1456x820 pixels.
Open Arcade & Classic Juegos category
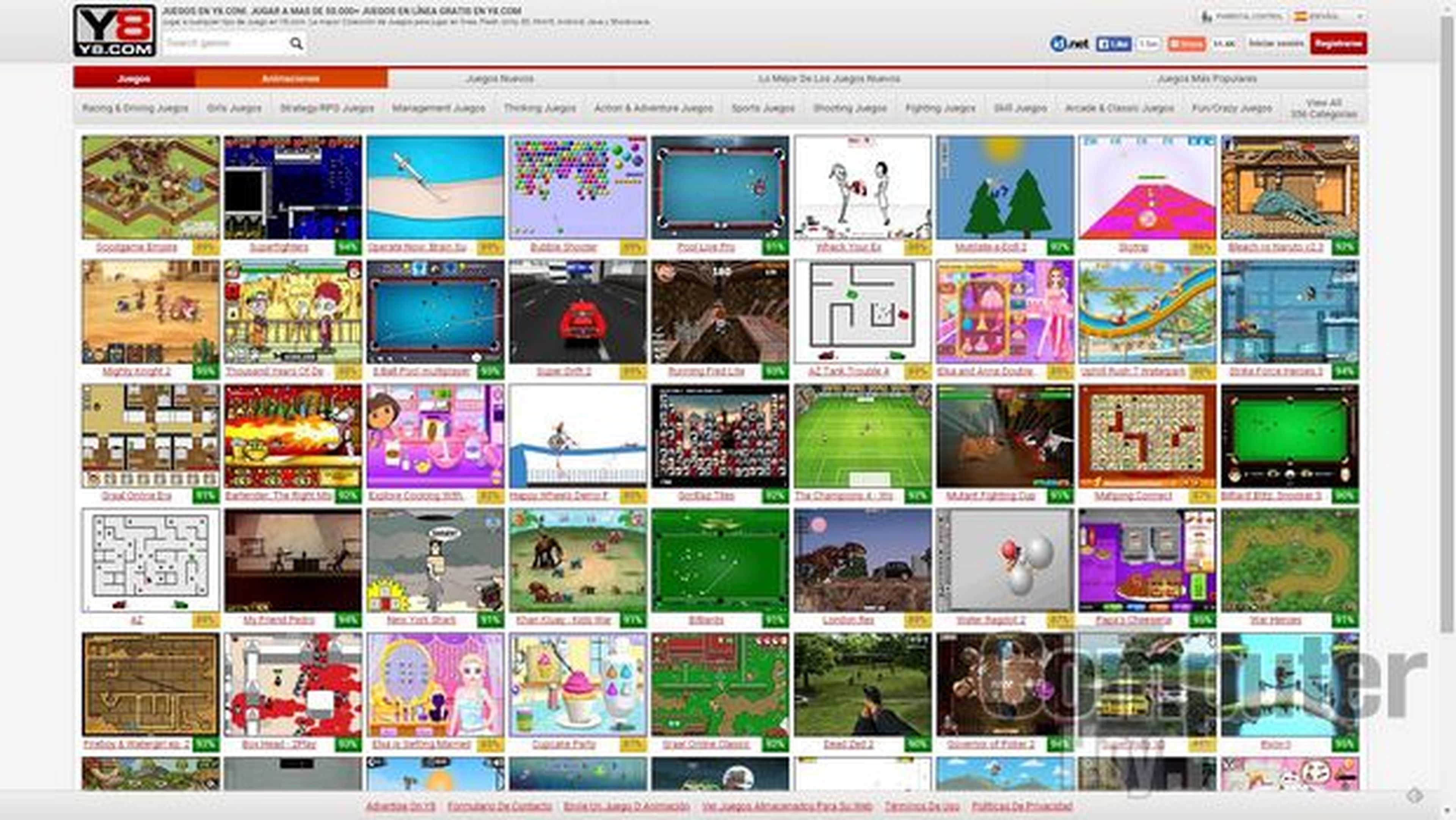pyautogui.click(x=1119, y=108)
